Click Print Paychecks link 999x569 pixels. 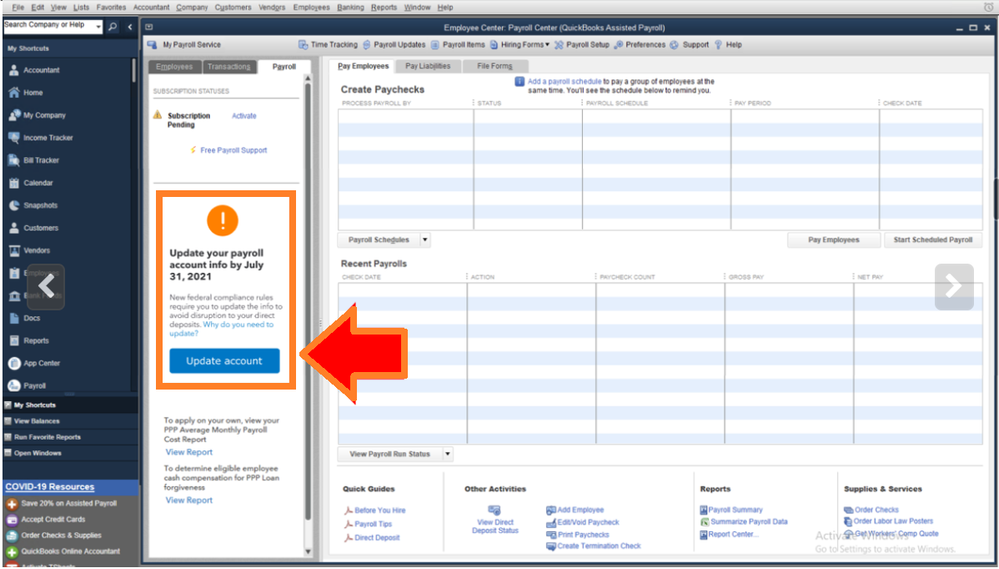click(x=583, y=535)
